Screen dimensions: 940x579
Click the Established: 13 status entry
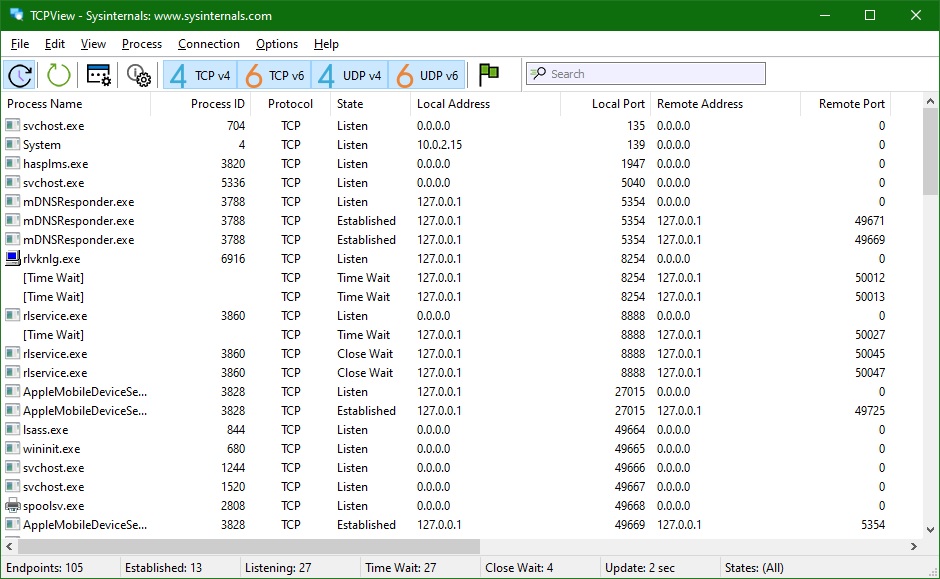point(163,568)
